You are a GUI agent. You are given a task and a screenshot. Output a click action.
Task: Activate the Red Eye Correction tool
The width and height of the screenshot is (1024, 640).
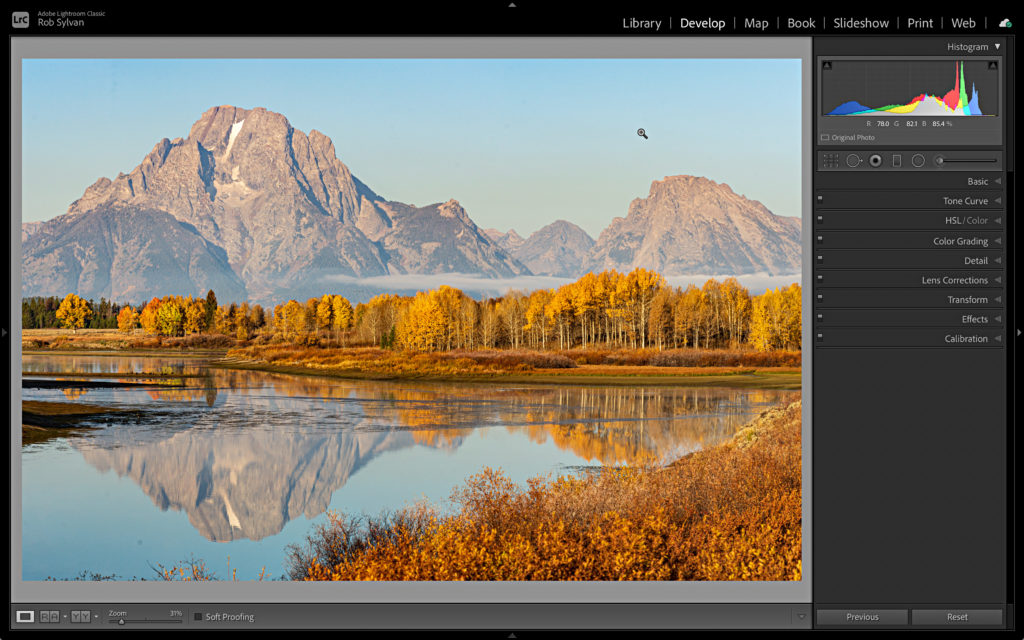tap(875, 161)
